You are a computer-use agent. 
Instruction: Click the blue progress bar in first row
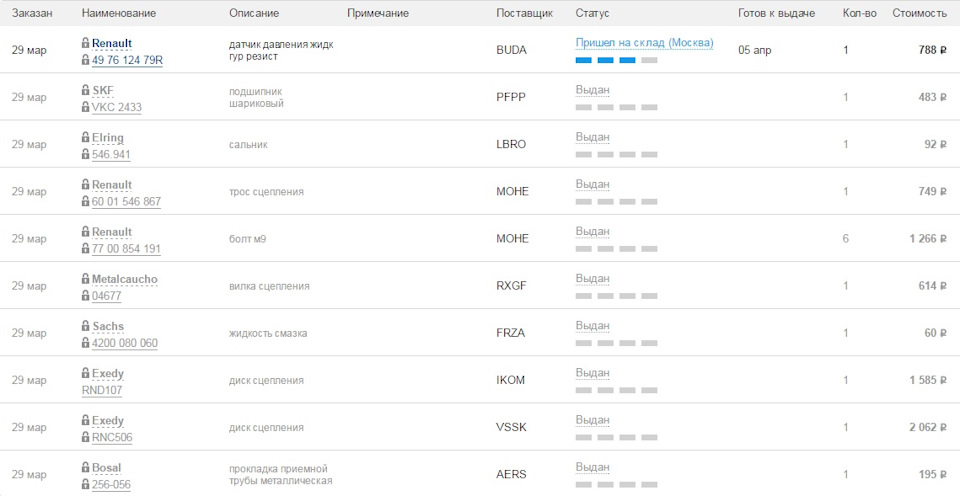pos(616,60)
